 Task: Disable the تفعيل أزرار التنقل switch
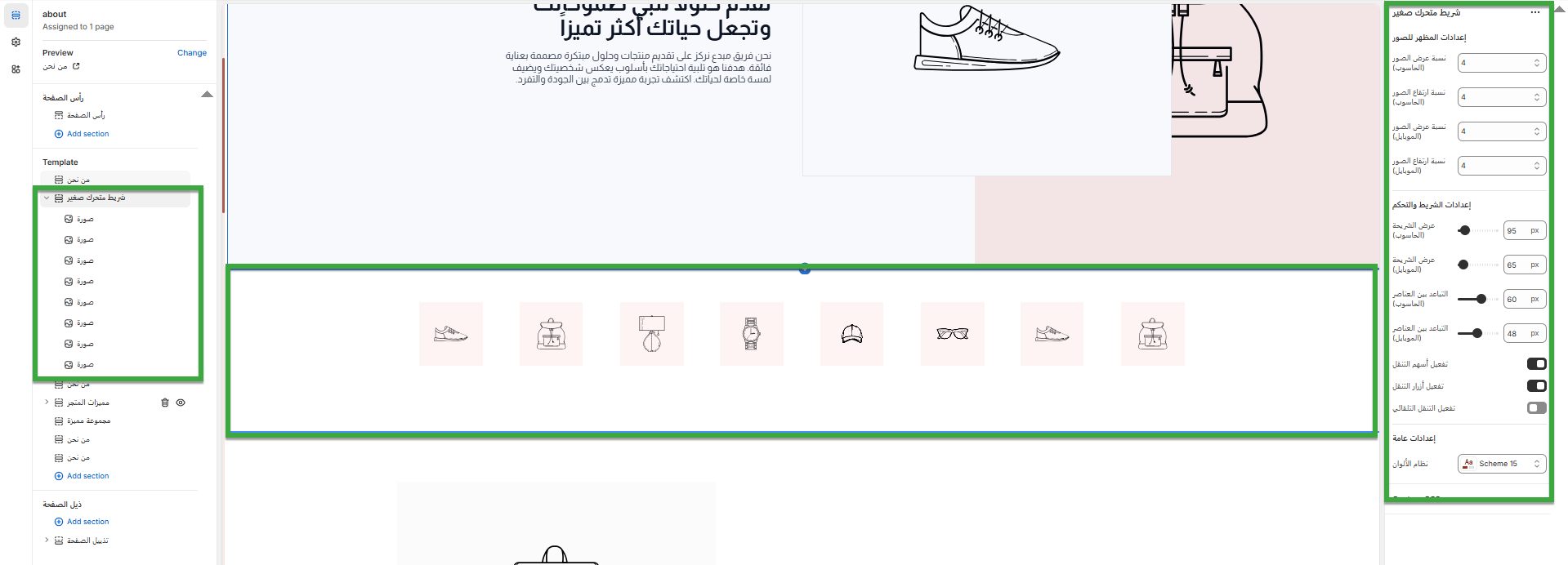(x=1536, y=386)
